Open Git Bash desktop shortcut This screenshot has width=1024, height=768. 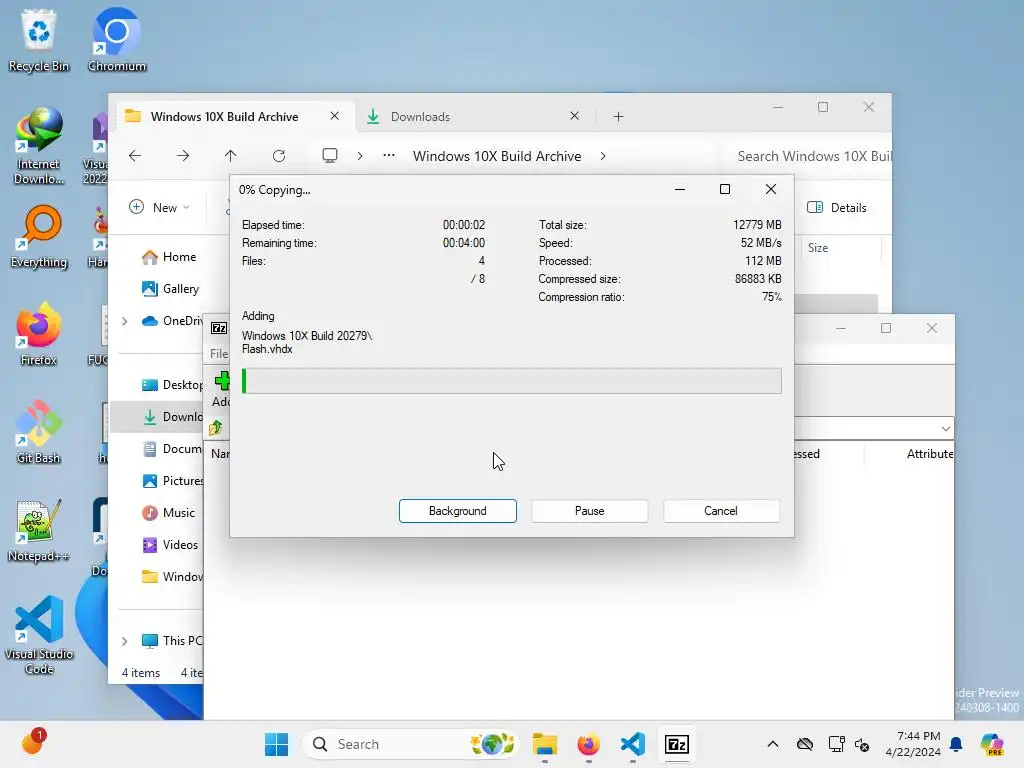(x=39, y=432)
